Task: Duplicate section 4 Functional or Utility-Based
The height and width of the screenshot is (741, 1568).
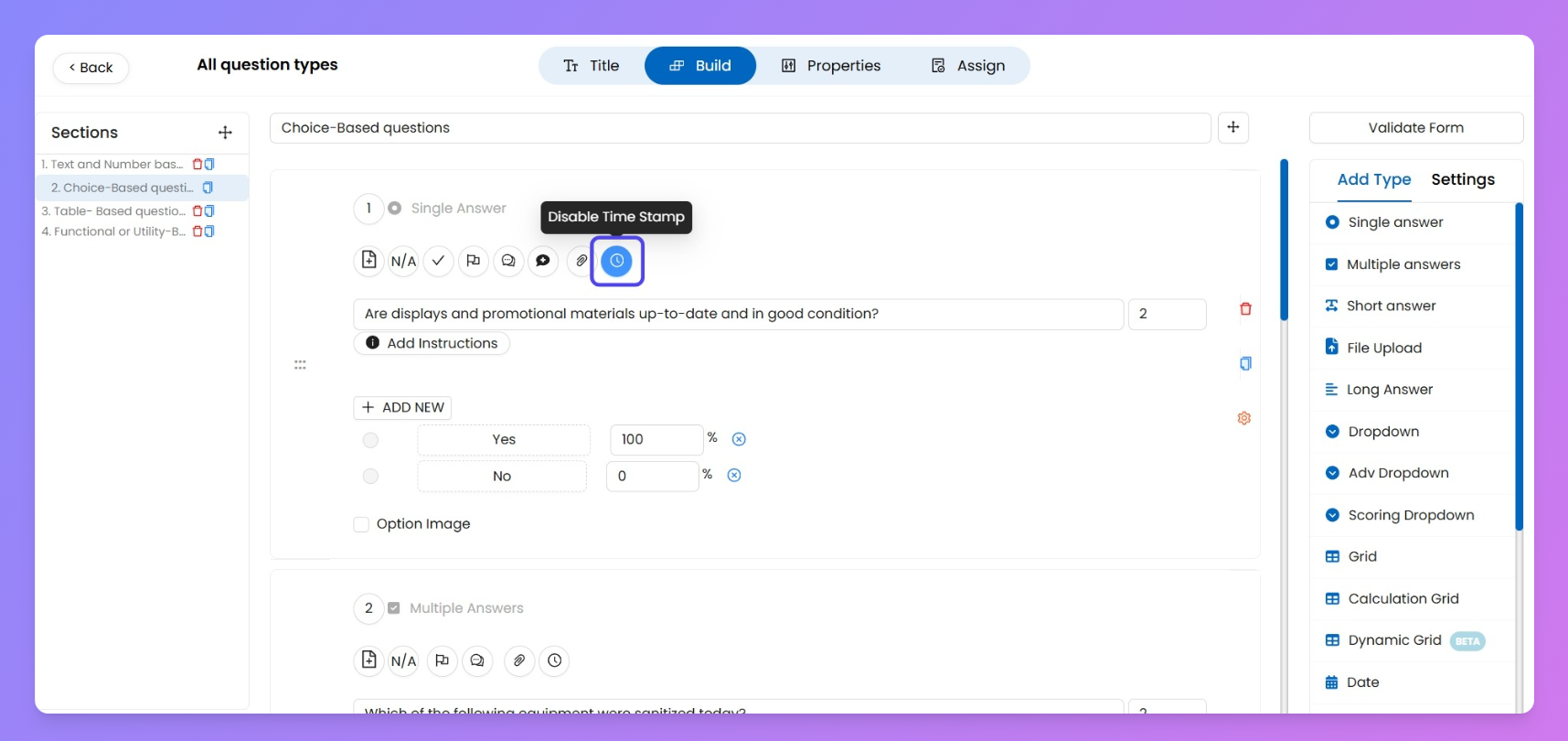Action: tap(209, 231)
